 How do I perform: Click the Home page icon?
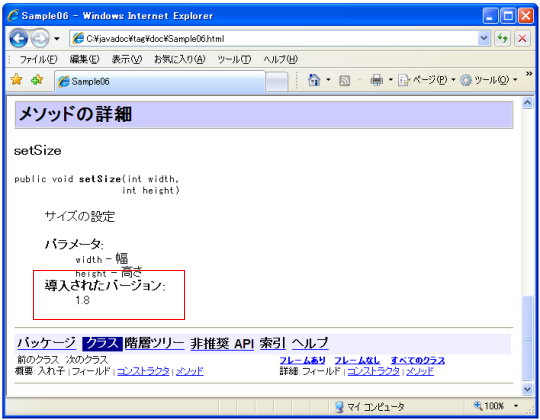click(x=314, y=80)
